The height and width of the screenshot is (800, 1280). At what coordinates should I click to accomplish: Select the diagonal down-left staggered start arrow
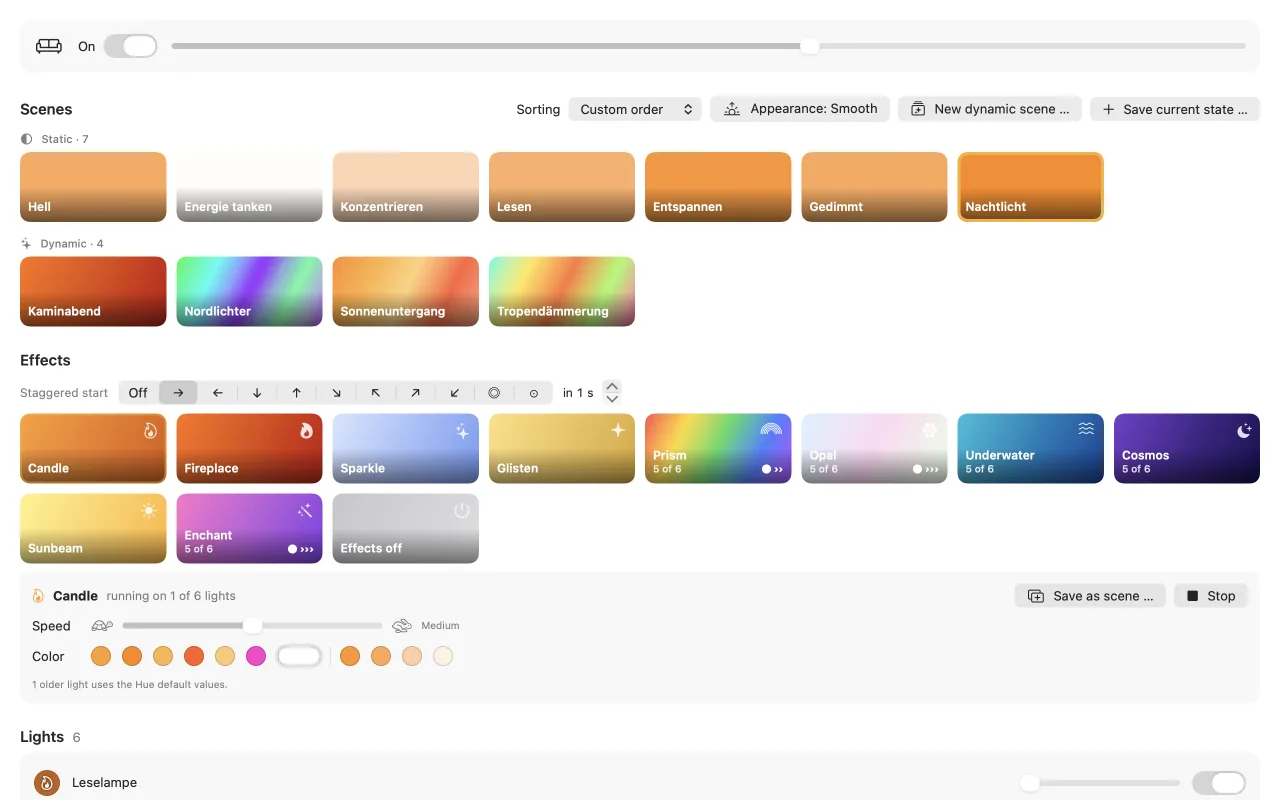pos(455,393)
